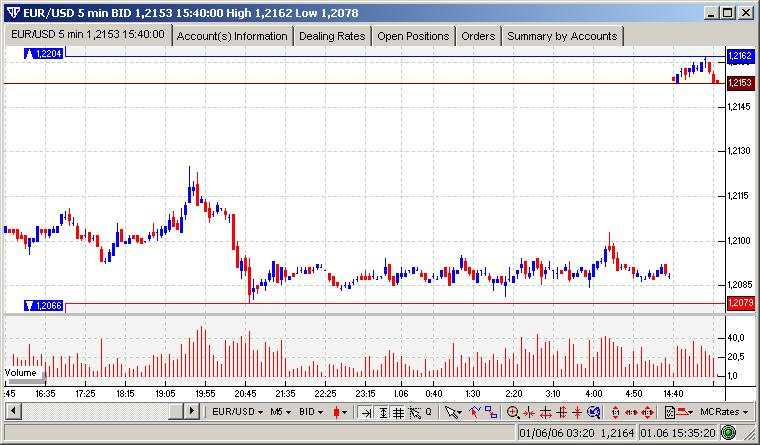The height and width of the screenshot is (445, 760).
Task: Compress chart vertically icon
Action: (x=577, y=413)
